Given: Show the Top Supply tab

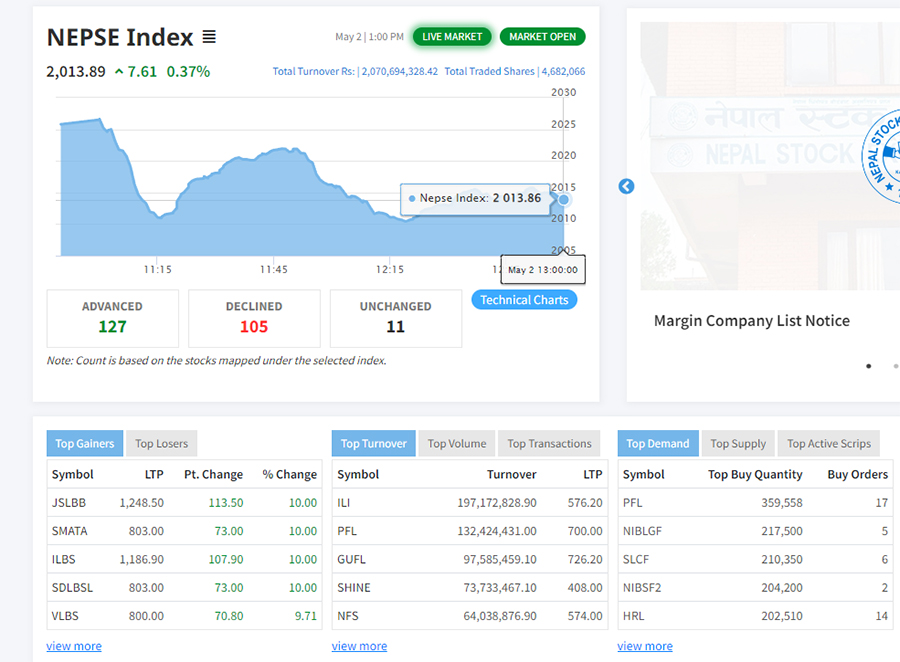Looking at the screenshot, I should (738, 444).
